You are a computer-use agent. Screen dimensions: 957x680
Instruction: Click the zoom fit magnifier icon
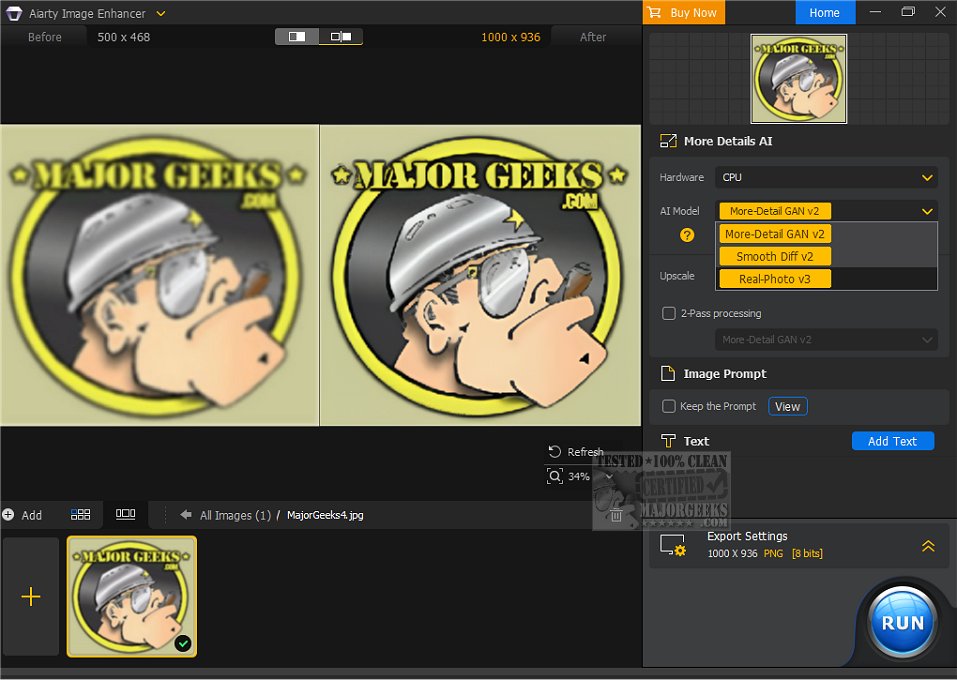pos(554,476)
